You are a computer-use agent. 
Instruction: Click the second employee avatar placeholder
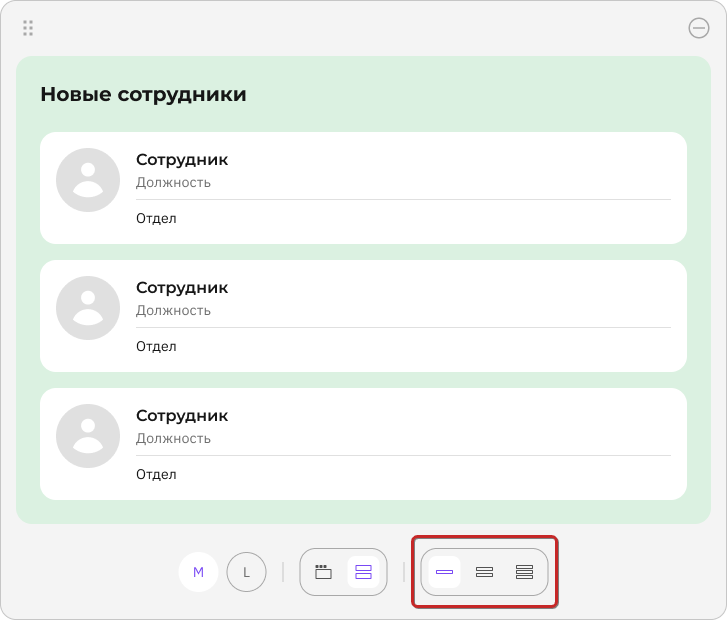[88, 308]
